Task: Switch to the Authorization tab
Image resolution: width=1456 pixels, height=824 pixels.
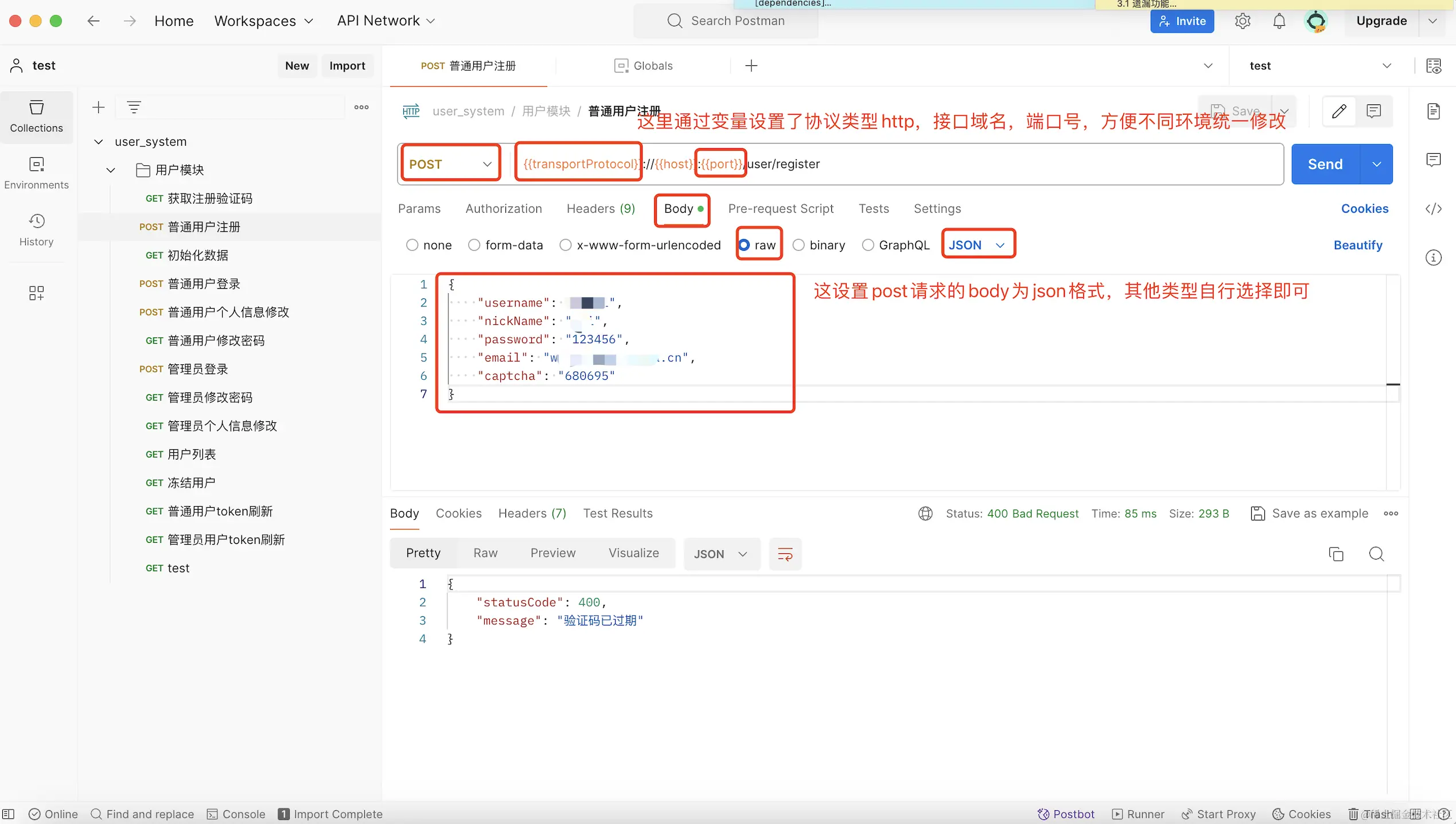Action: [x=503, y=208]
